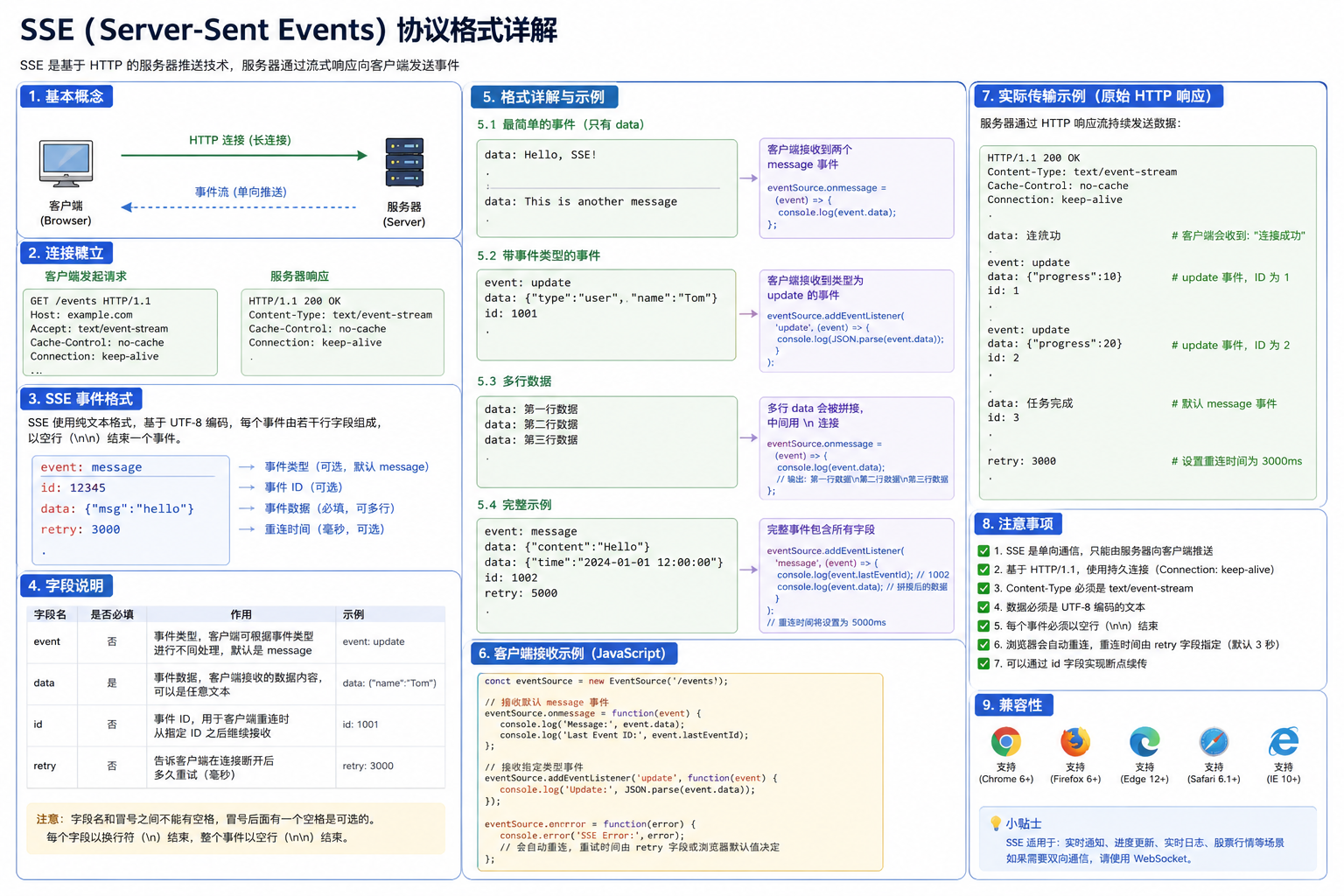Select the '9. 兼容性' section header
The height and width of the screenshot is (896, 1344).
tap(1013, 705)
